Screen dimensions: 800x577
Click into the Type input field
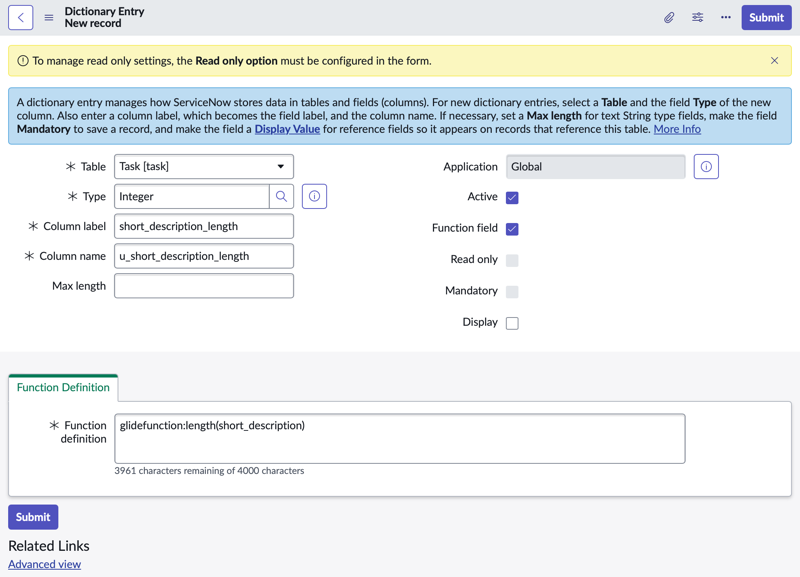pyautogui.click(x=192, y=196)
